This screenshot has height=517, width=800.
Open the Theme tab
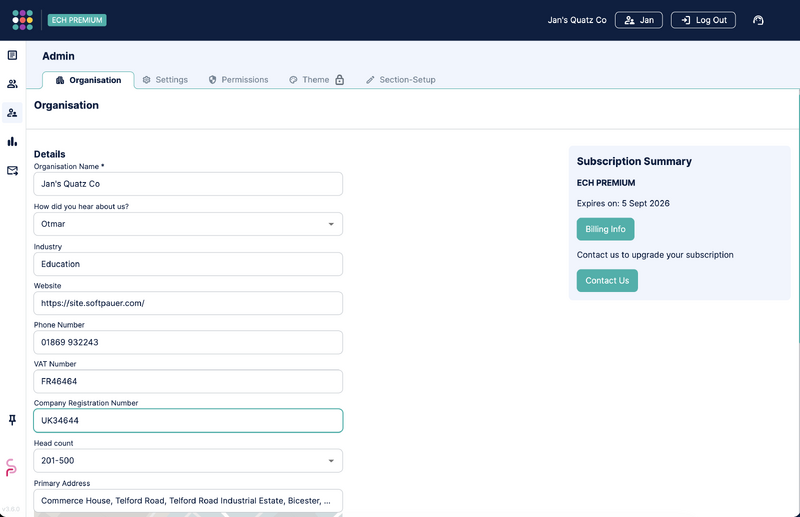click(x=309, y=80)
